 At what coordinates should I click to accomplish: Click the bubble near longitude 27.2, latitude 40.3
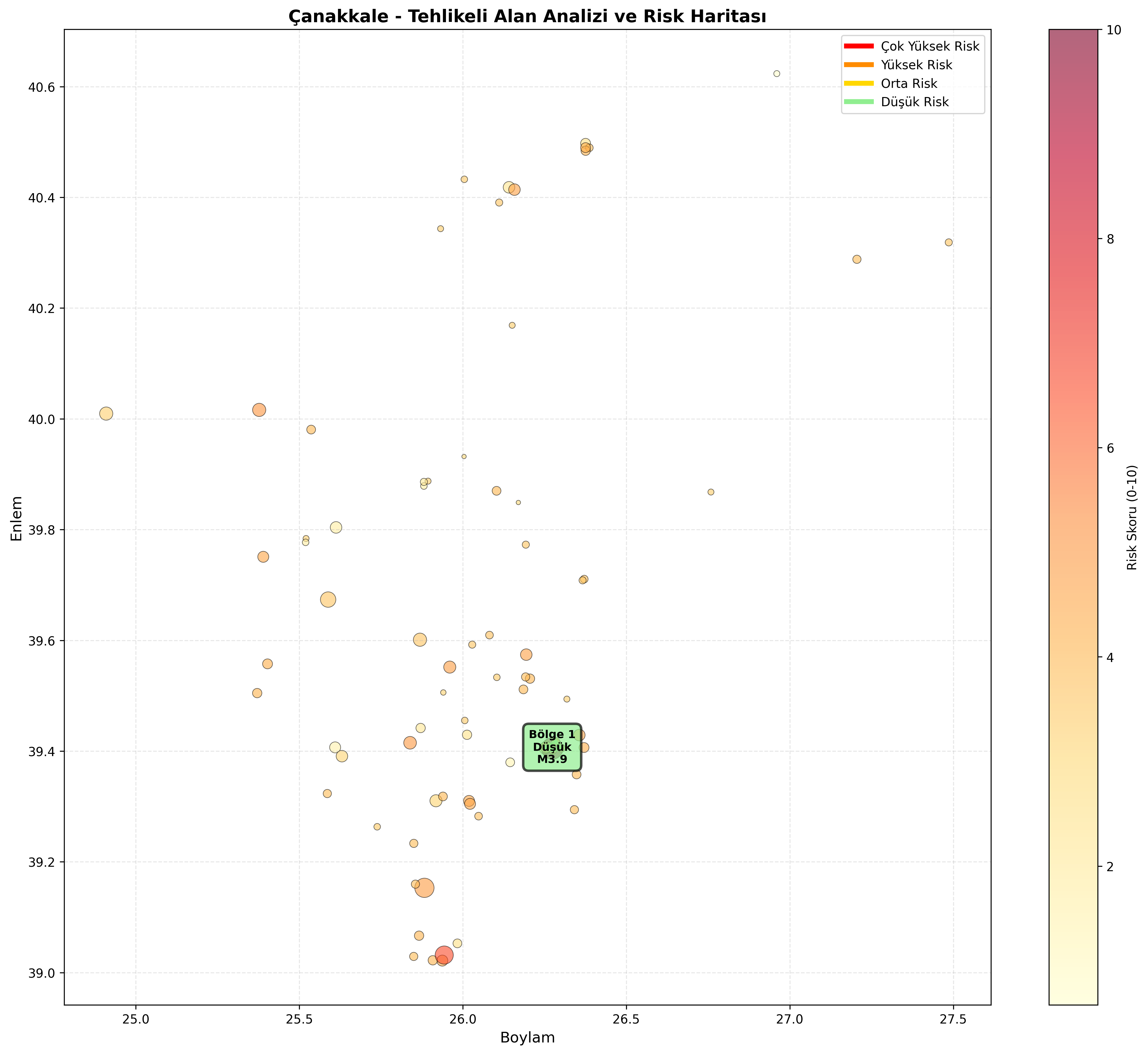pos(857,259)
